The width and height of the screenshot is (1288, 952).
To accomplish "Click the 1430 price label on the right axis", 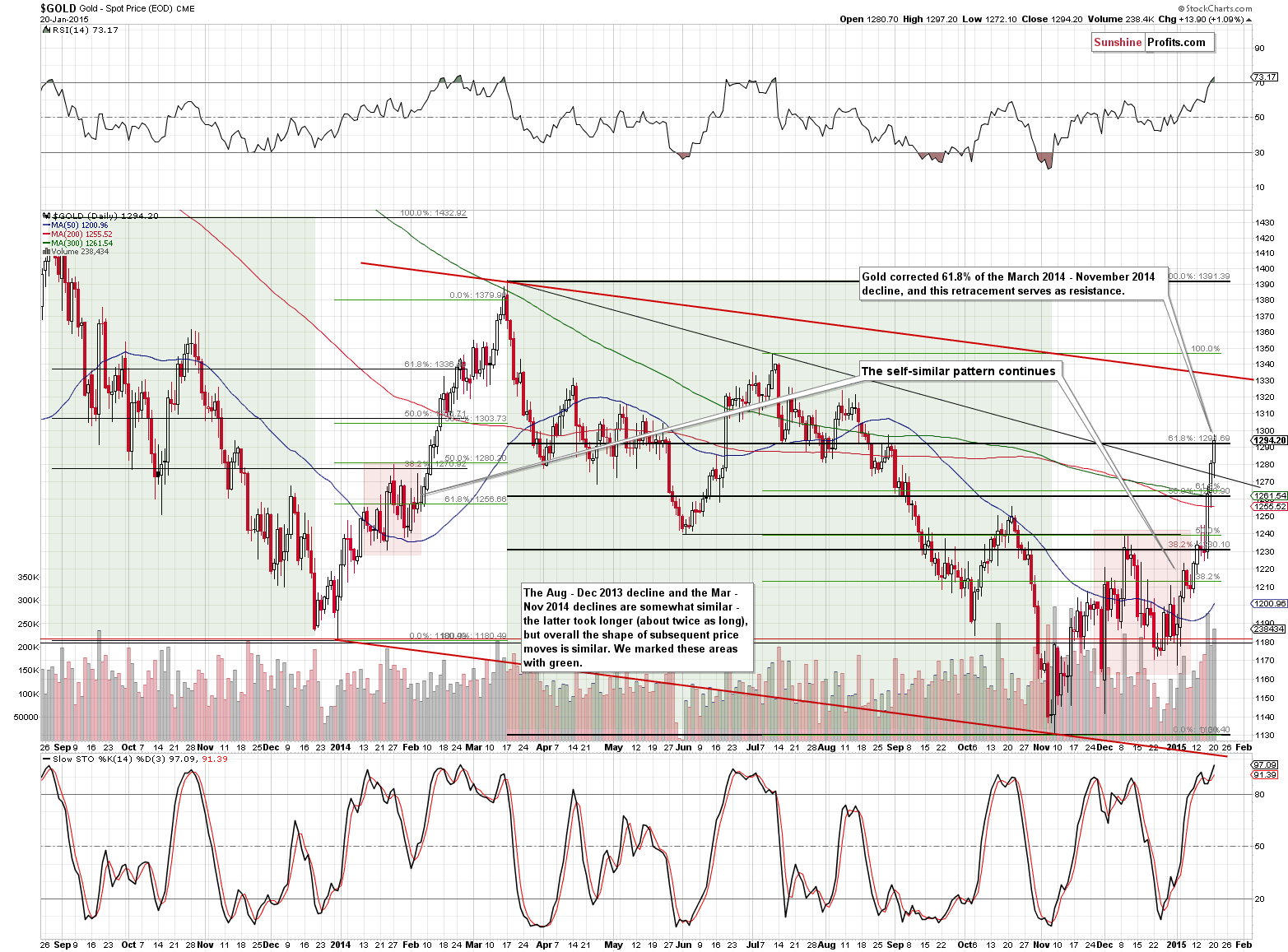I will (x=1264, y=223).
